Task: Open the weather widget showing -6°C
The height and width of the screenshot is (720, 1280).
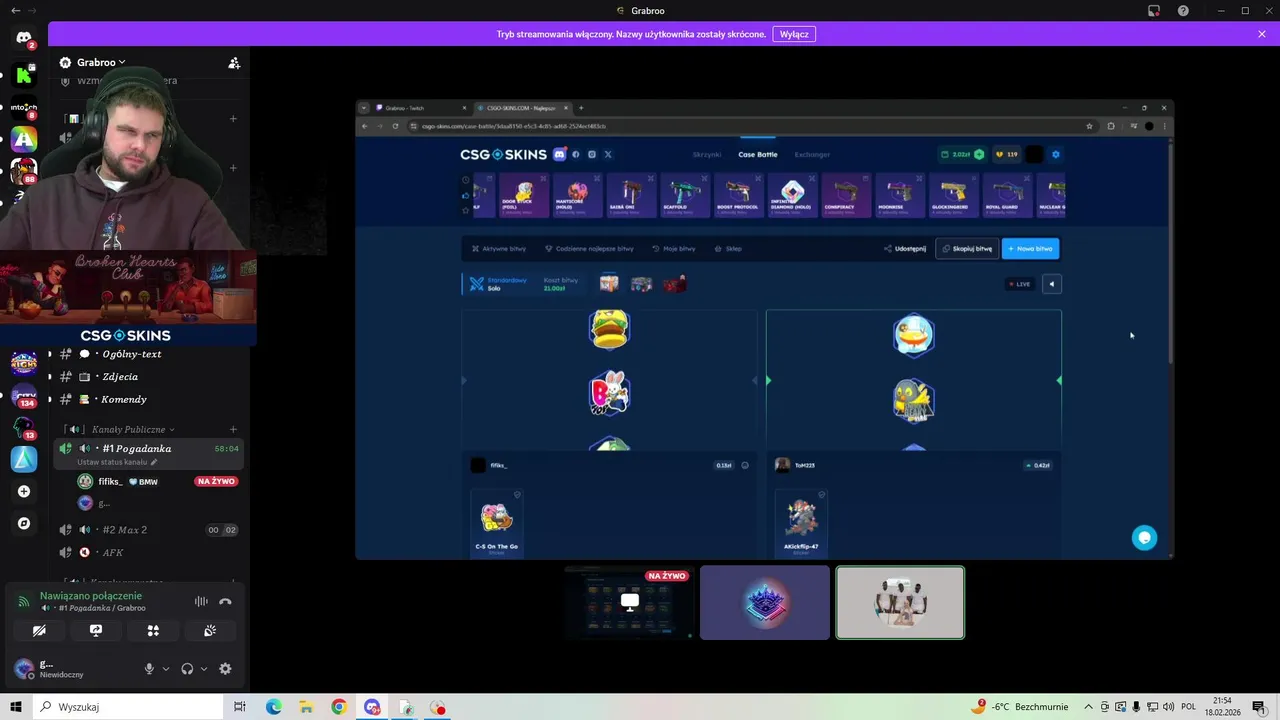Action: pos(1021,707)
